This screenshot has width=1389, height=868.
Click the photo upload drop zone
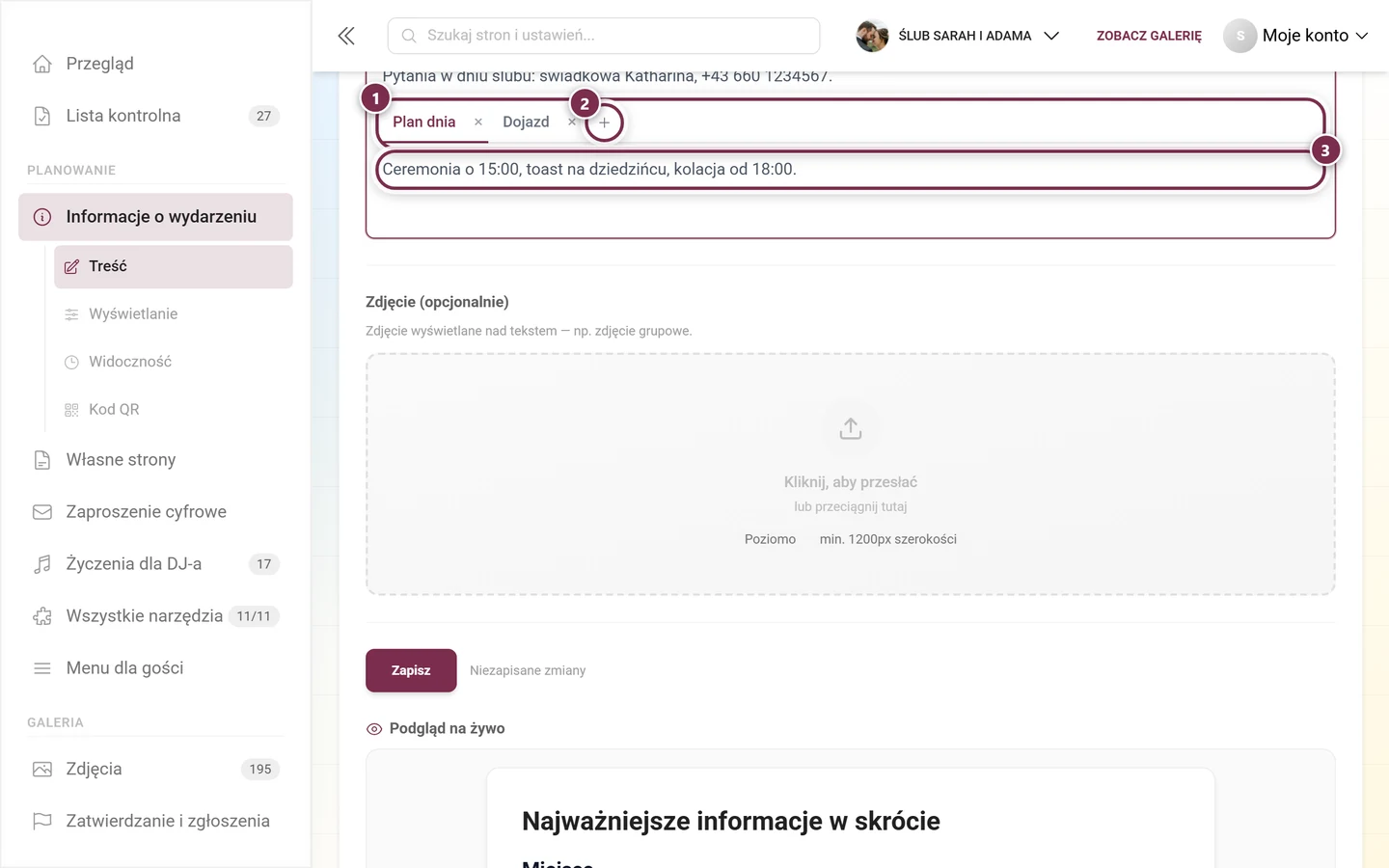851,475
